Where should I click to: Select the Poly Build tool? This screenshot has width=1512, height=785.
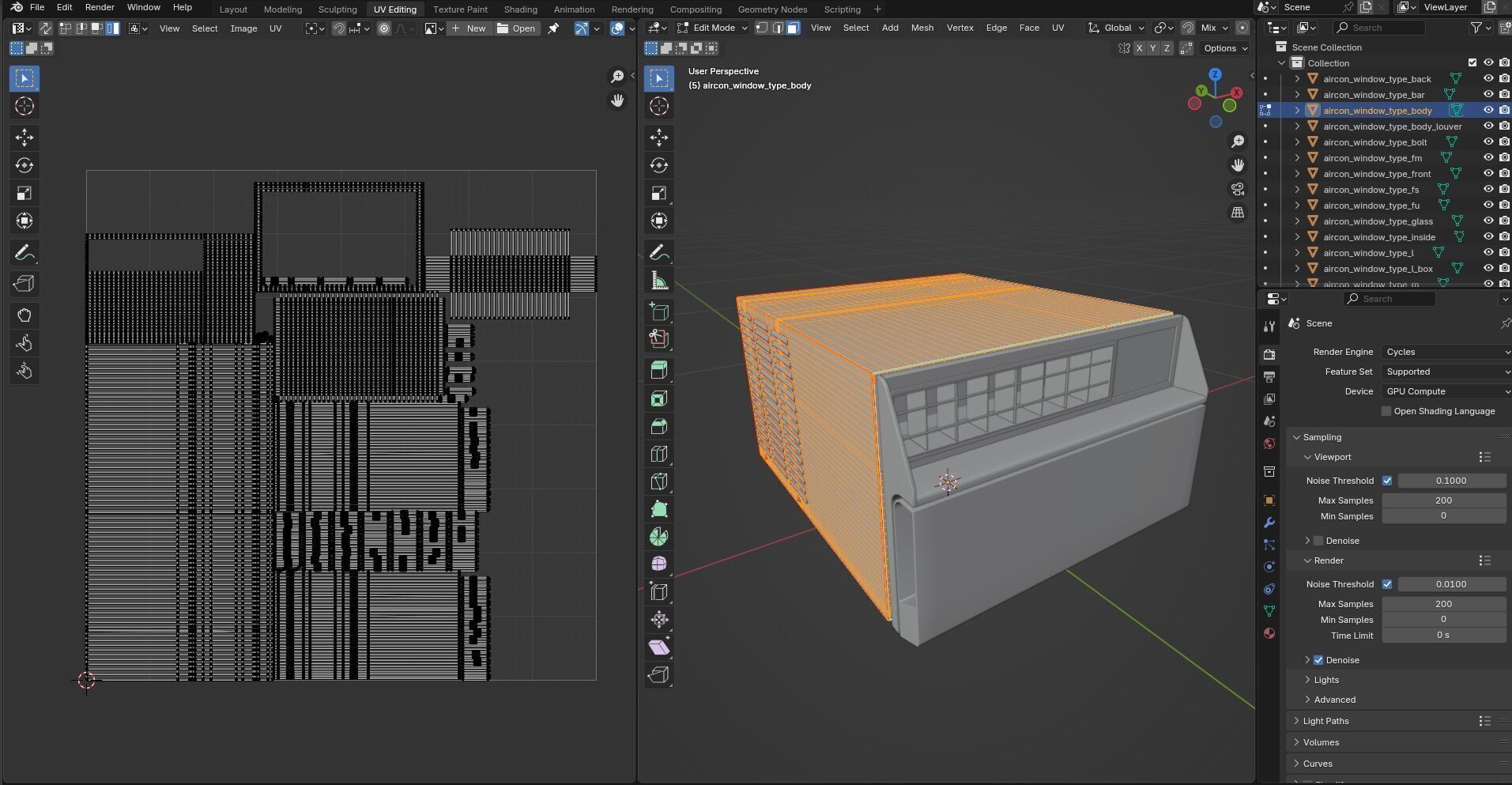[659, 509]
